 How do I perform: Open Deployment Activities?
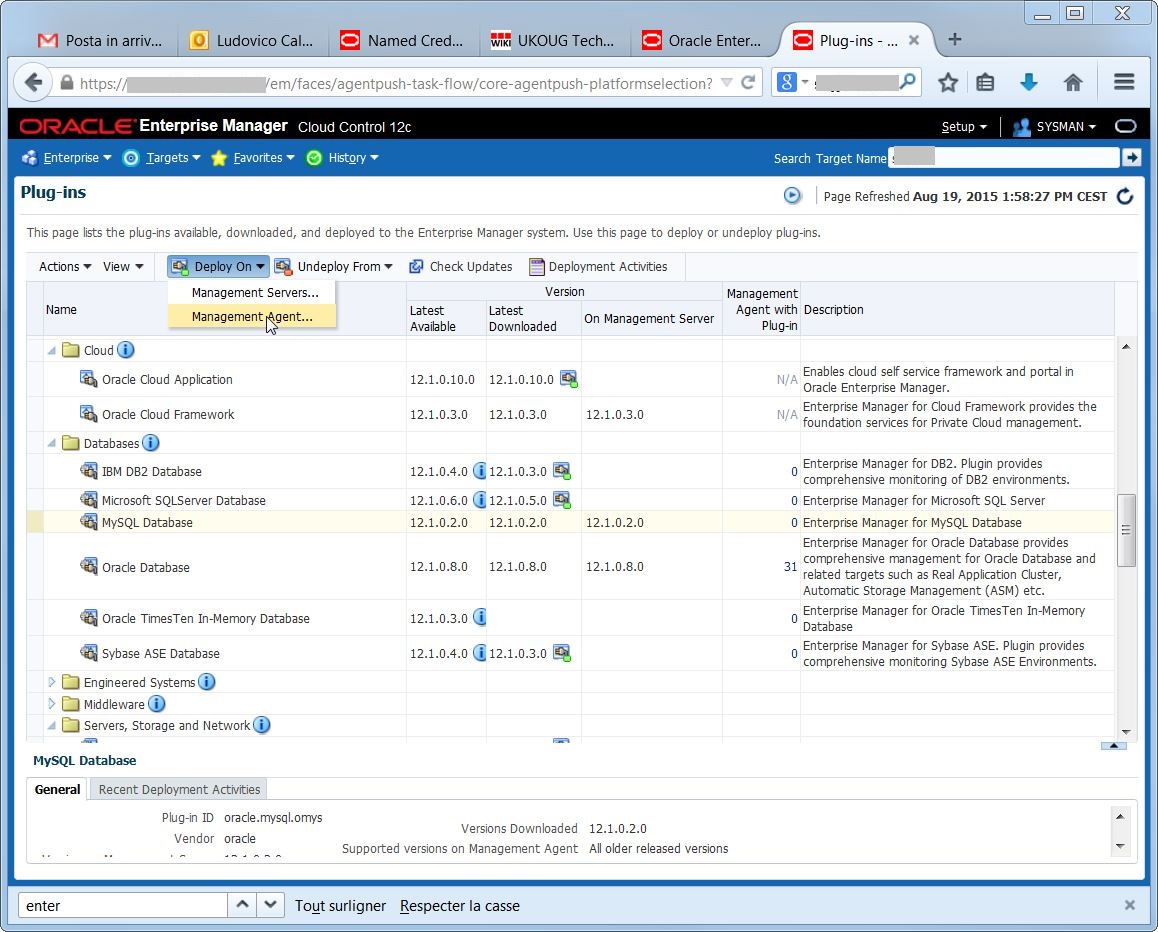tap(598, 267)
